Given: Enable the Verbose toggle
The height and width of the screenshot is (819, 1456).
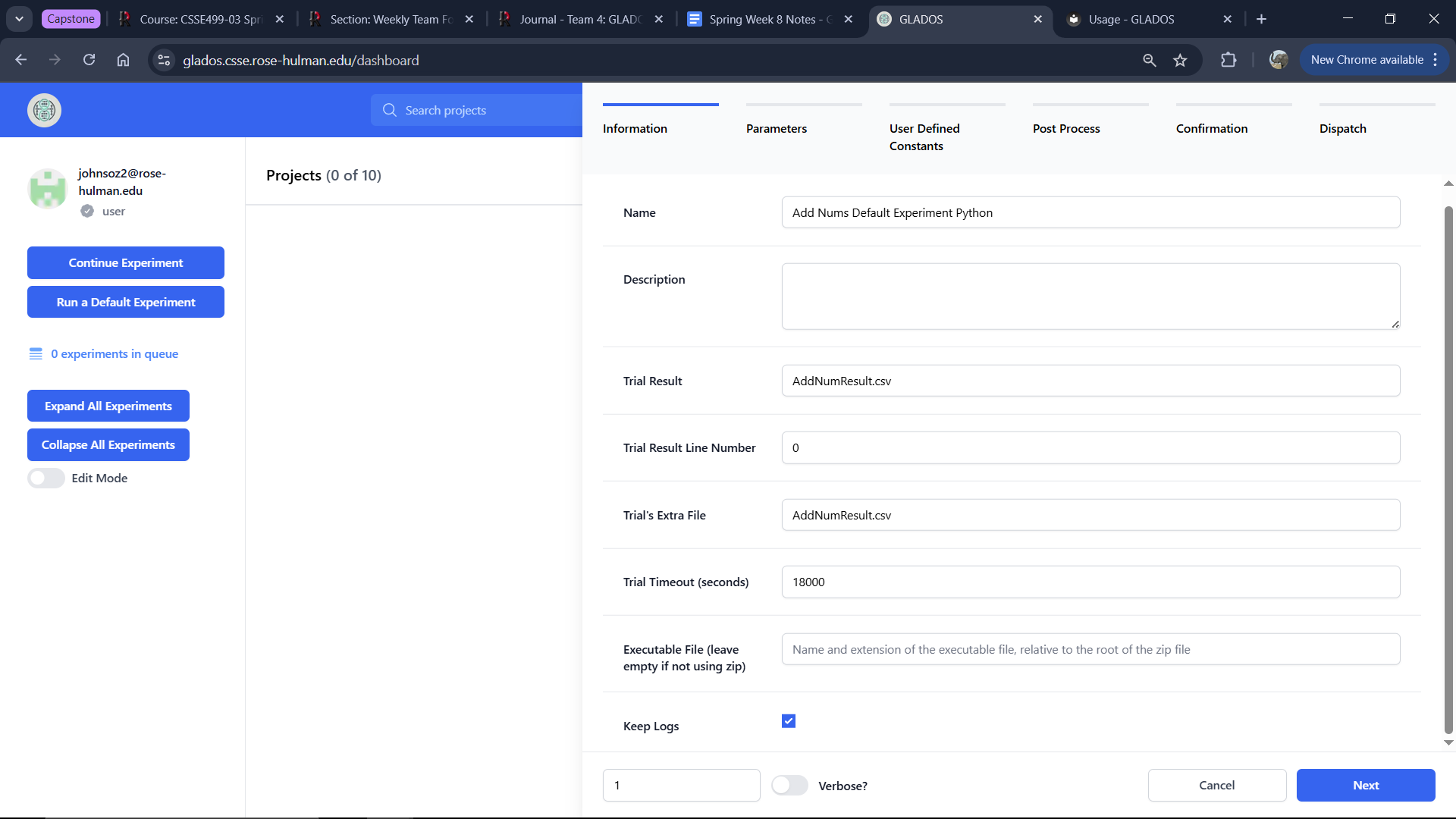Looking at the screenshot, I should [x=789, y=786].
